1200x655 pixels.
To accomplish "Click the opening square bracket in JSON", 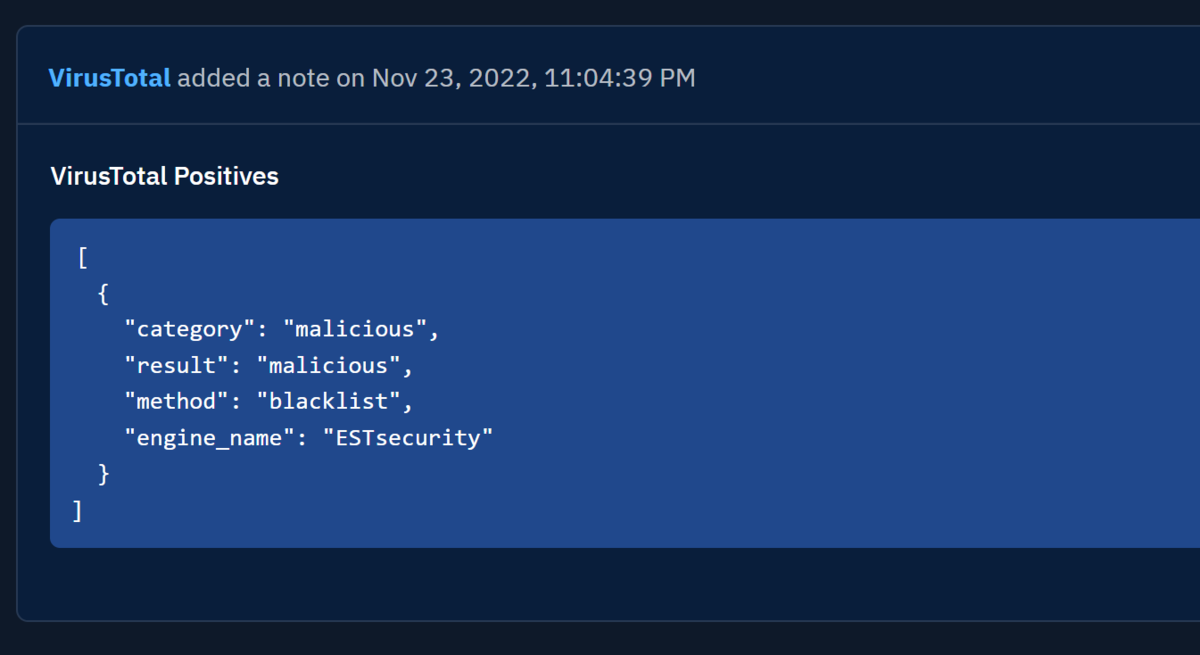I will pyautogui.click(x=82, y=258).
